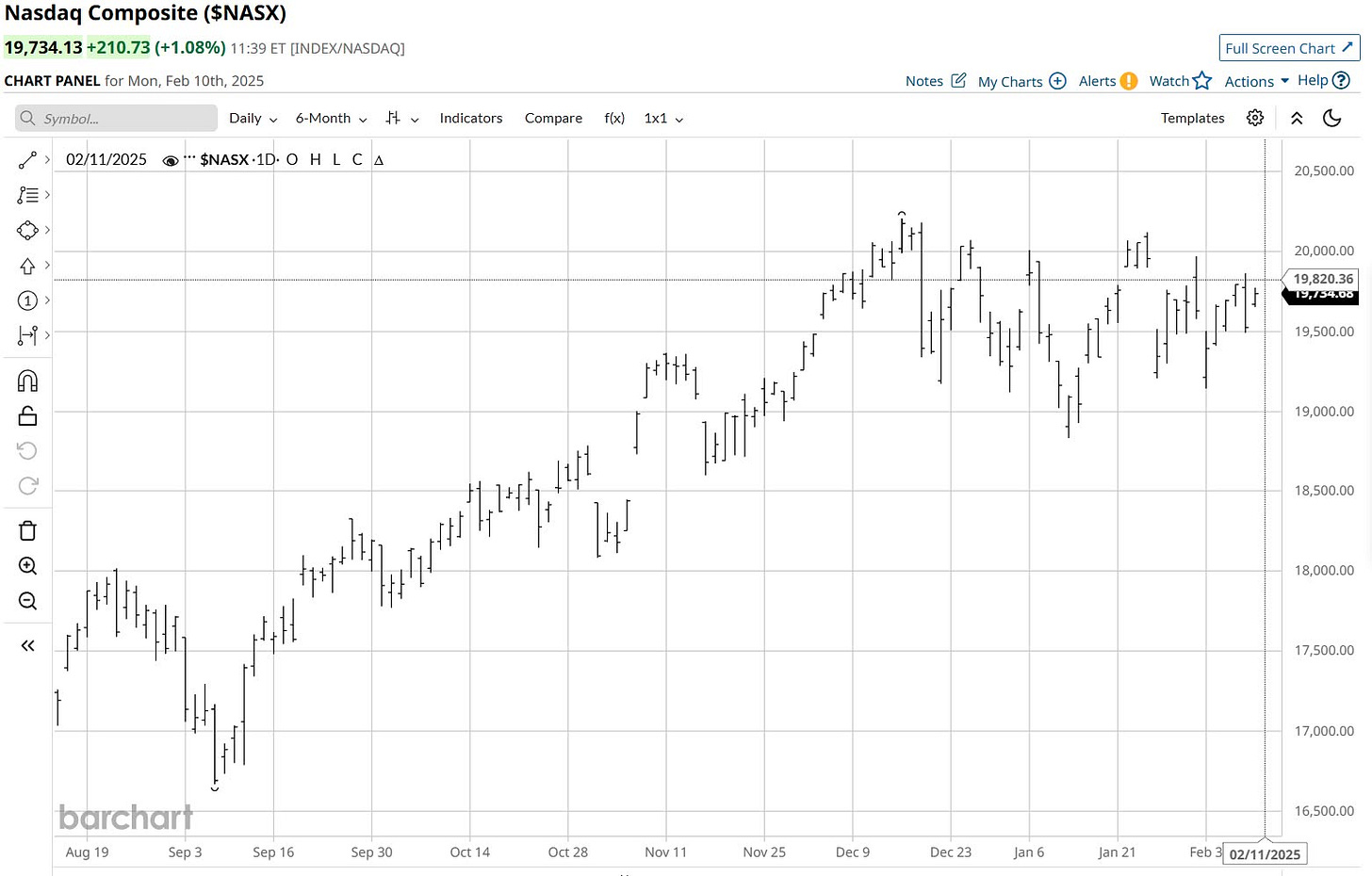This screenshot has height=876, width=1372.
Task: Open the $NASX series options dots
Action: click(x=189, y=157)
